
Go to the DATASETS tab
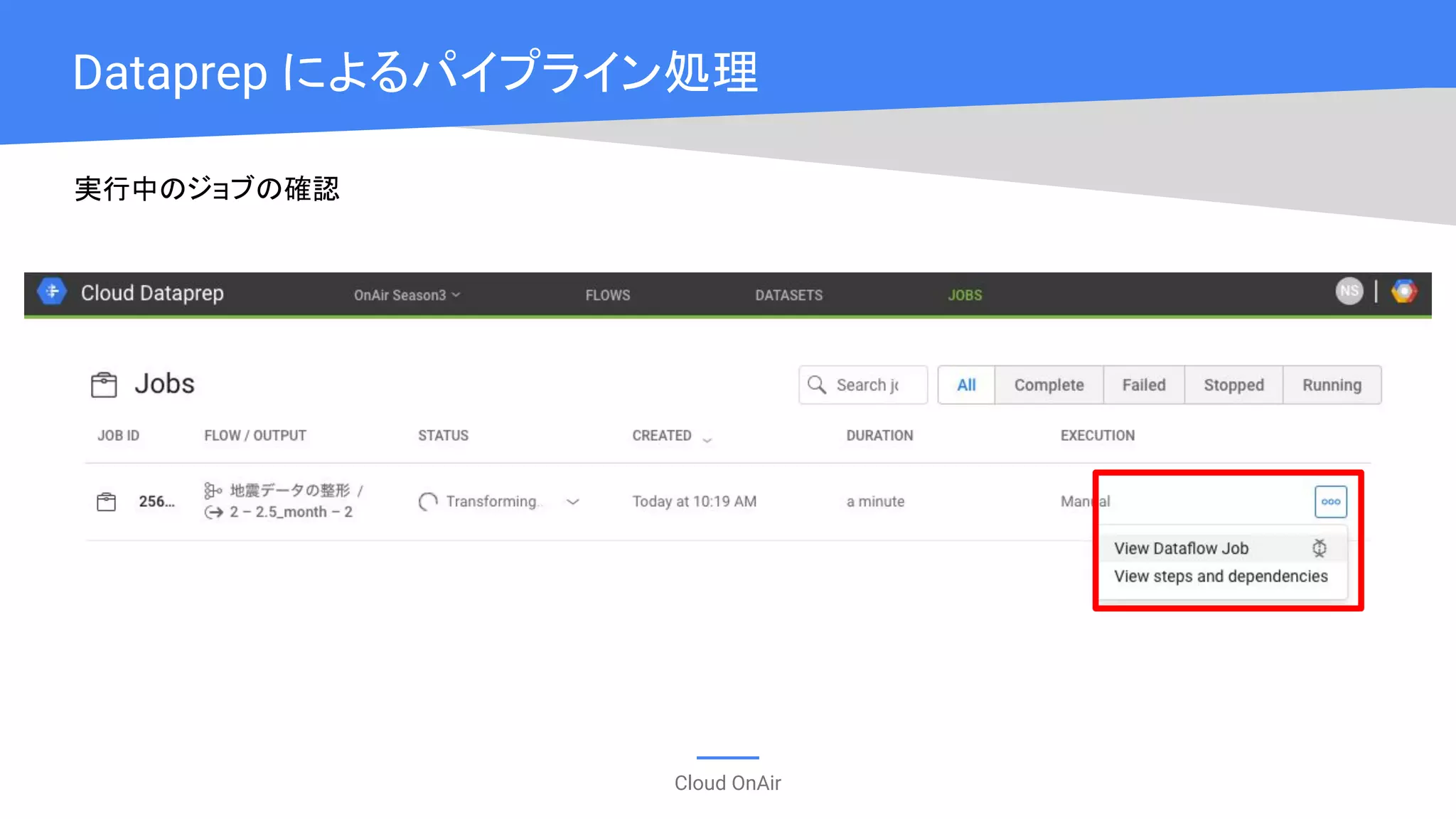788,295
